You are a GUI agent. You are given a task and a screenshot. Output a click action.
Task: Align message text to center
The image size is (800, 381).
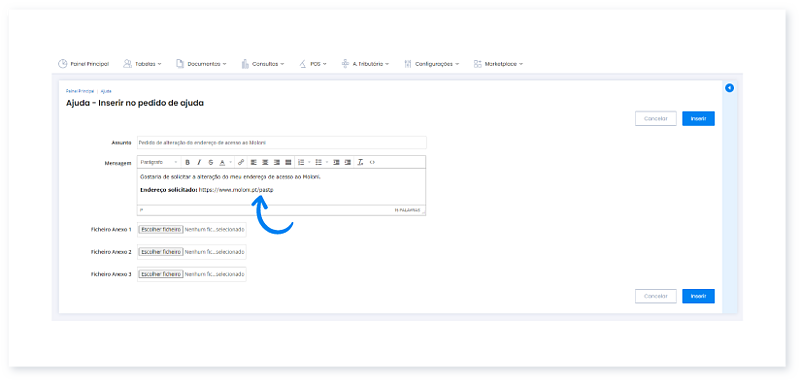(265, 162)
